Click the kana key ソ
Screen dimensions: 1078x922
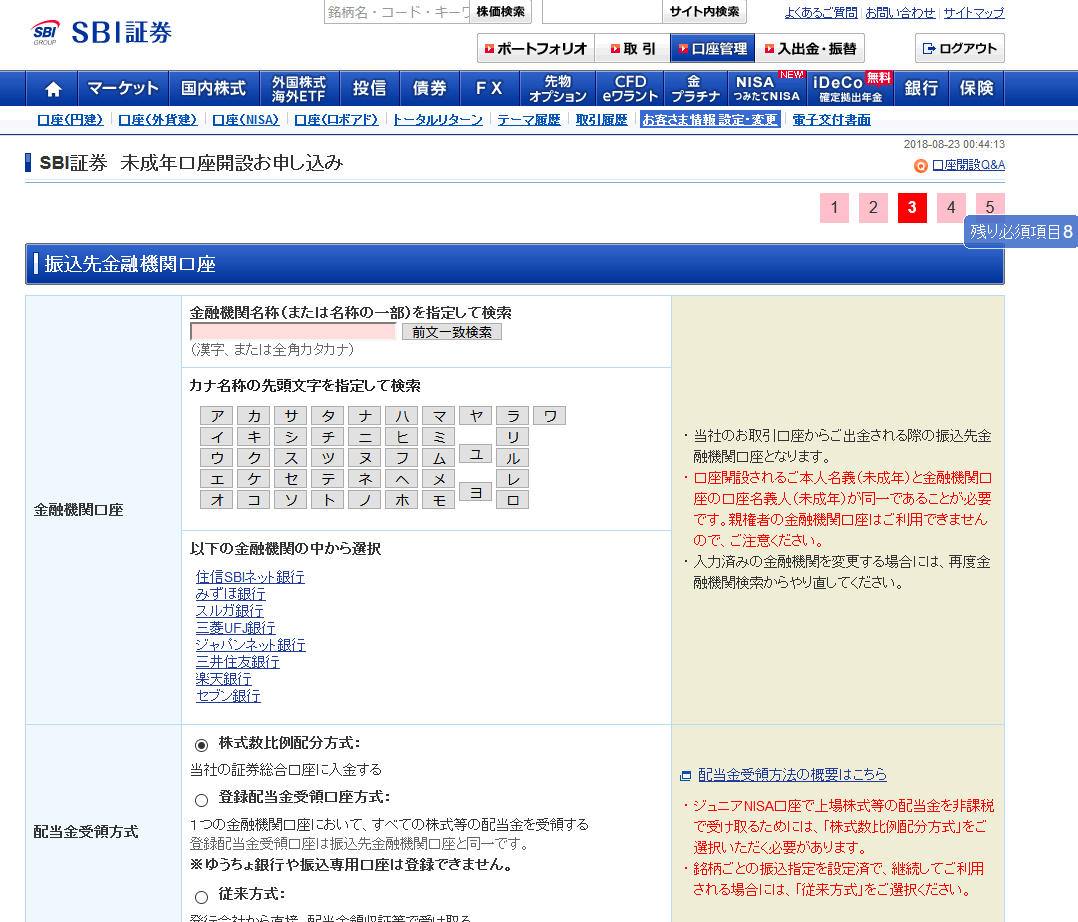pos(292,500)
